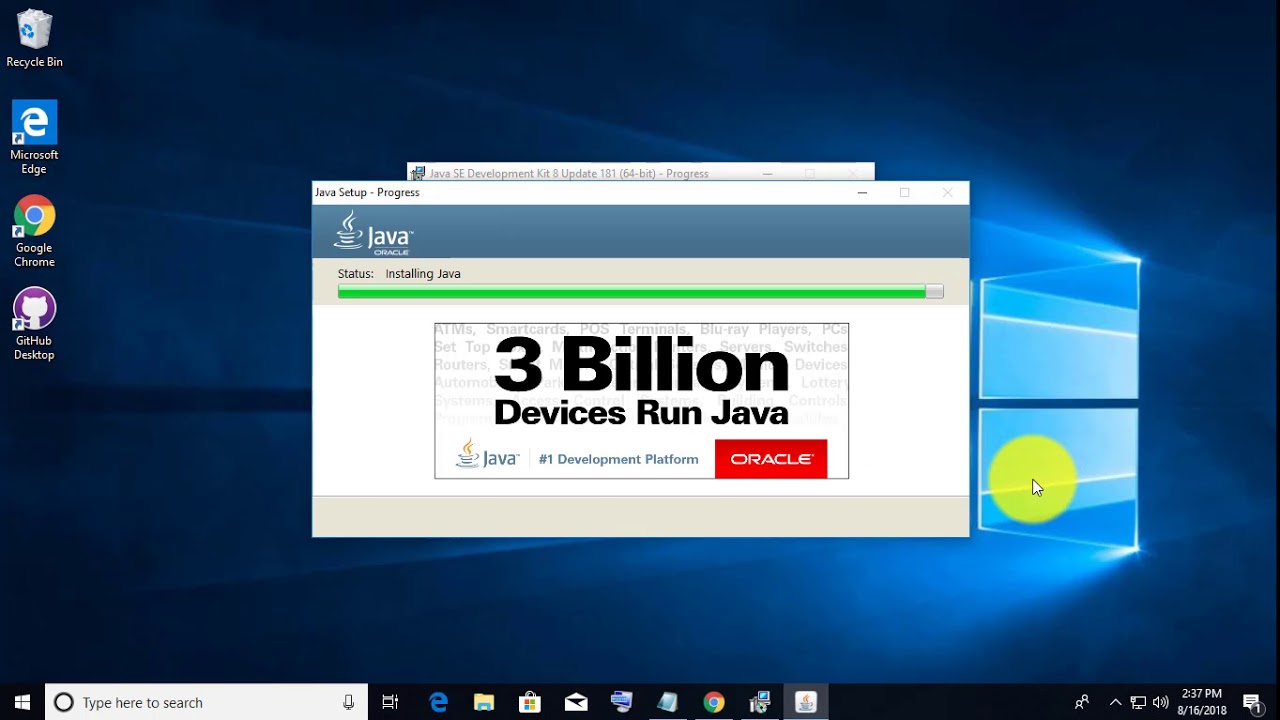Open the Mail app on the taskbar
This screenshot has width=1280, height=720.
click(x=576, y=702)
